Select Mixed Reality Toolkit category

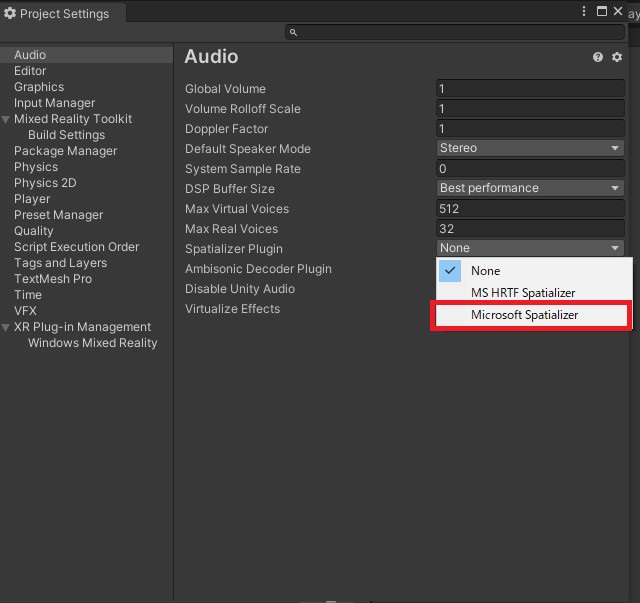[73, 119]
